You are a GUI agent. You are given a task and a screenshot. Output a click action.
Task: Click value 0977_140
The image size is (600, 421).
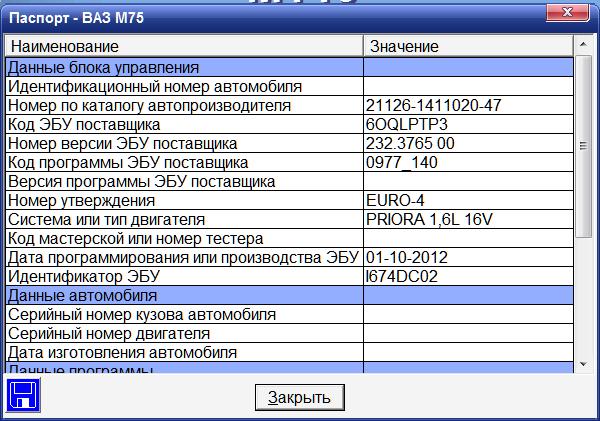tap(401, 162)
